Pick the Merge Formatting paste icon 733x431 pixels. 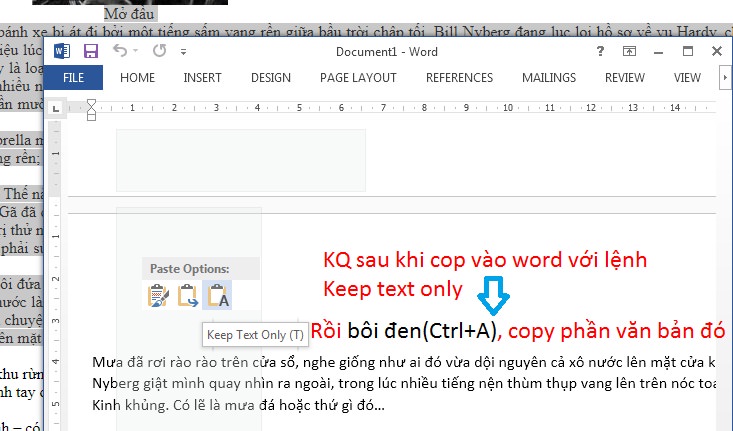point(187,295)
